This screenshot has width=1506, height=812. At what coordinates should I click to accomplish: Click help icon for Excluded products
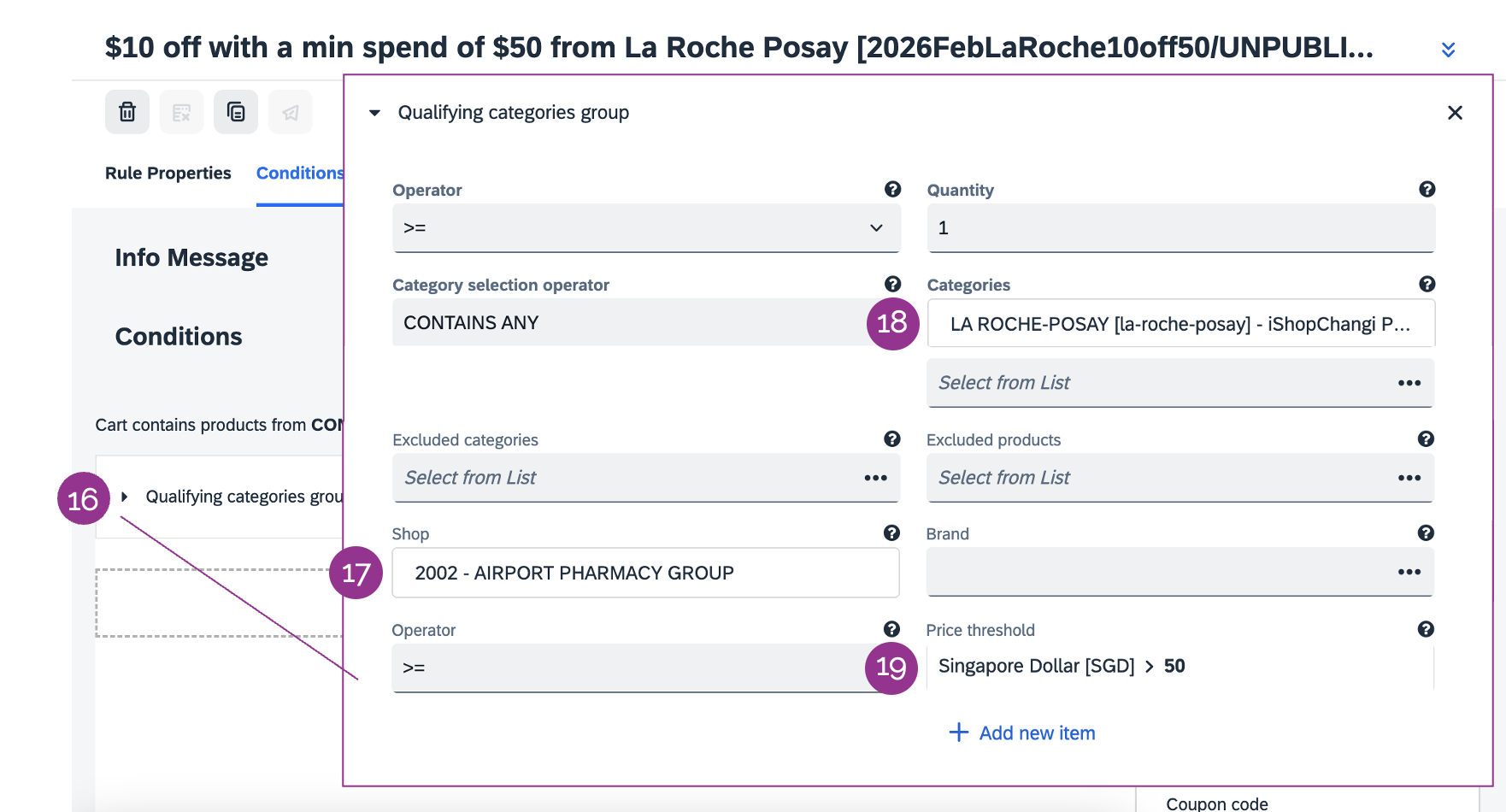[x=1426, y=439]
